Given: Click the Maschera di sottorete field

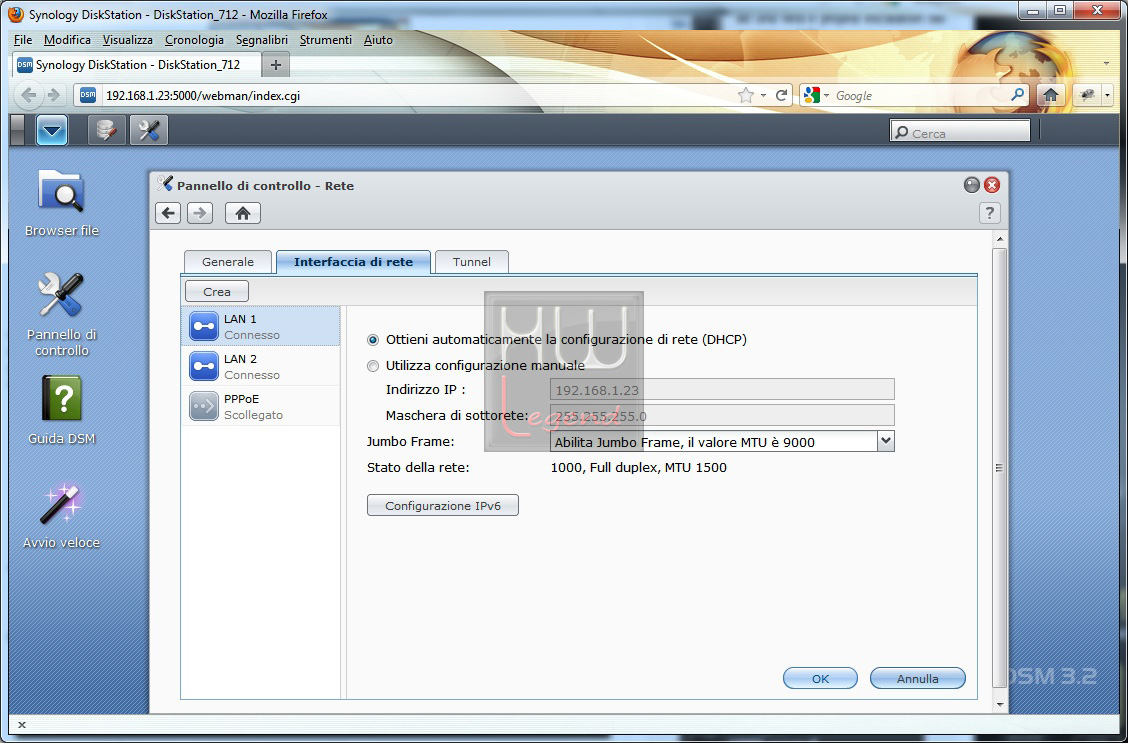Looking at the screenshot, I should click(x=722, y=416).
